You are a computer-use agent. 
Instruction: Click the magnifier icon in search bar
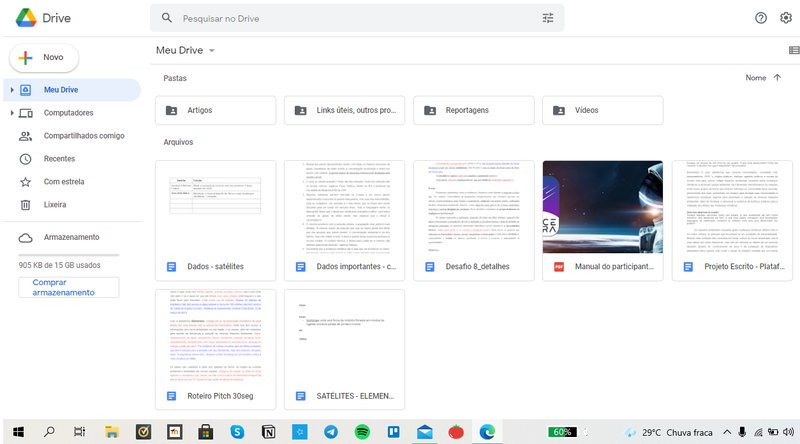tap(167, 18)
